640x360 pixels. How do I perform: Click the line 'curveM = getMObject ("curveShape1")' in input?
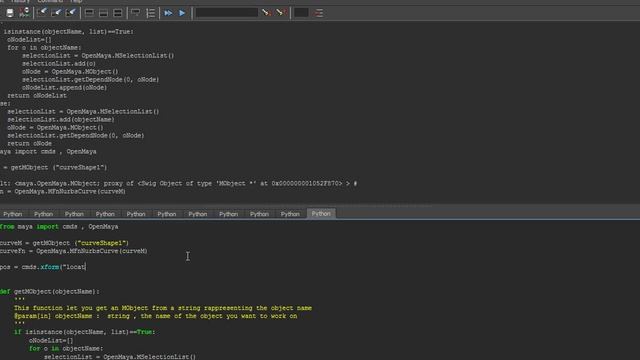tap(64, 243)
